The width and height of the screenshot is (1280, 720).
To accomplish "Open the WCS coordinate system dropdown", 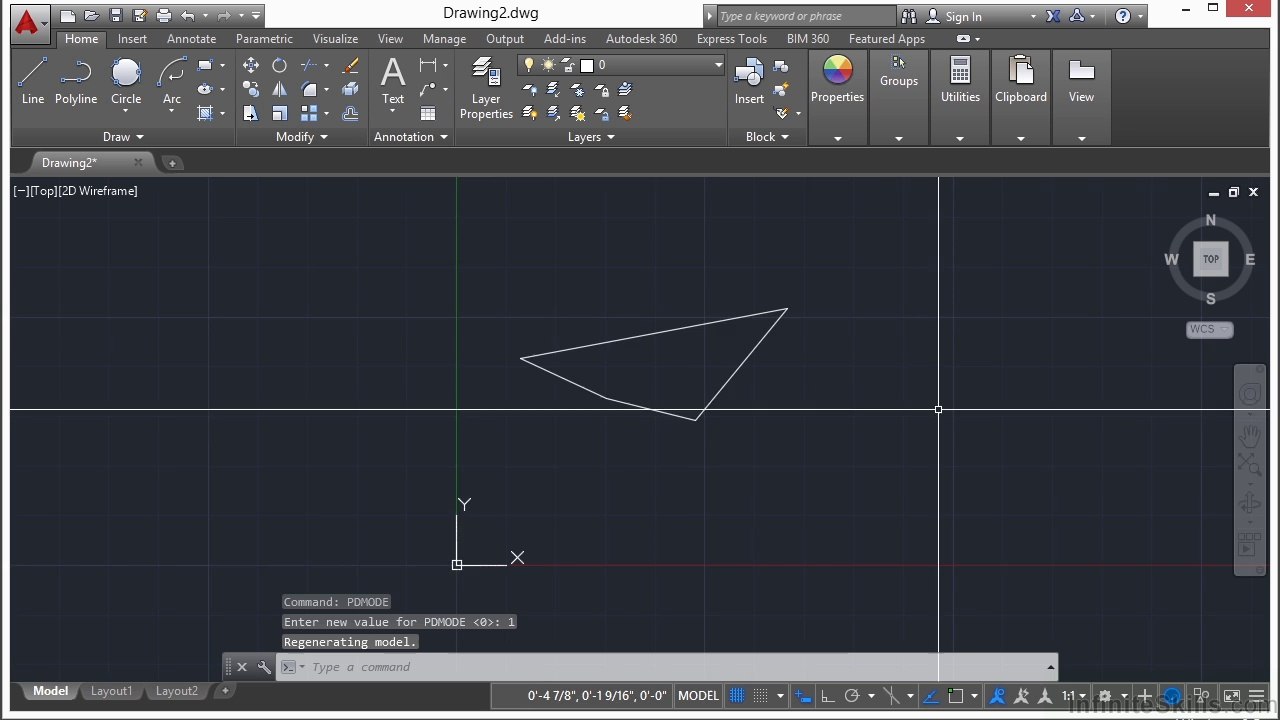I will click(1210, 329).
